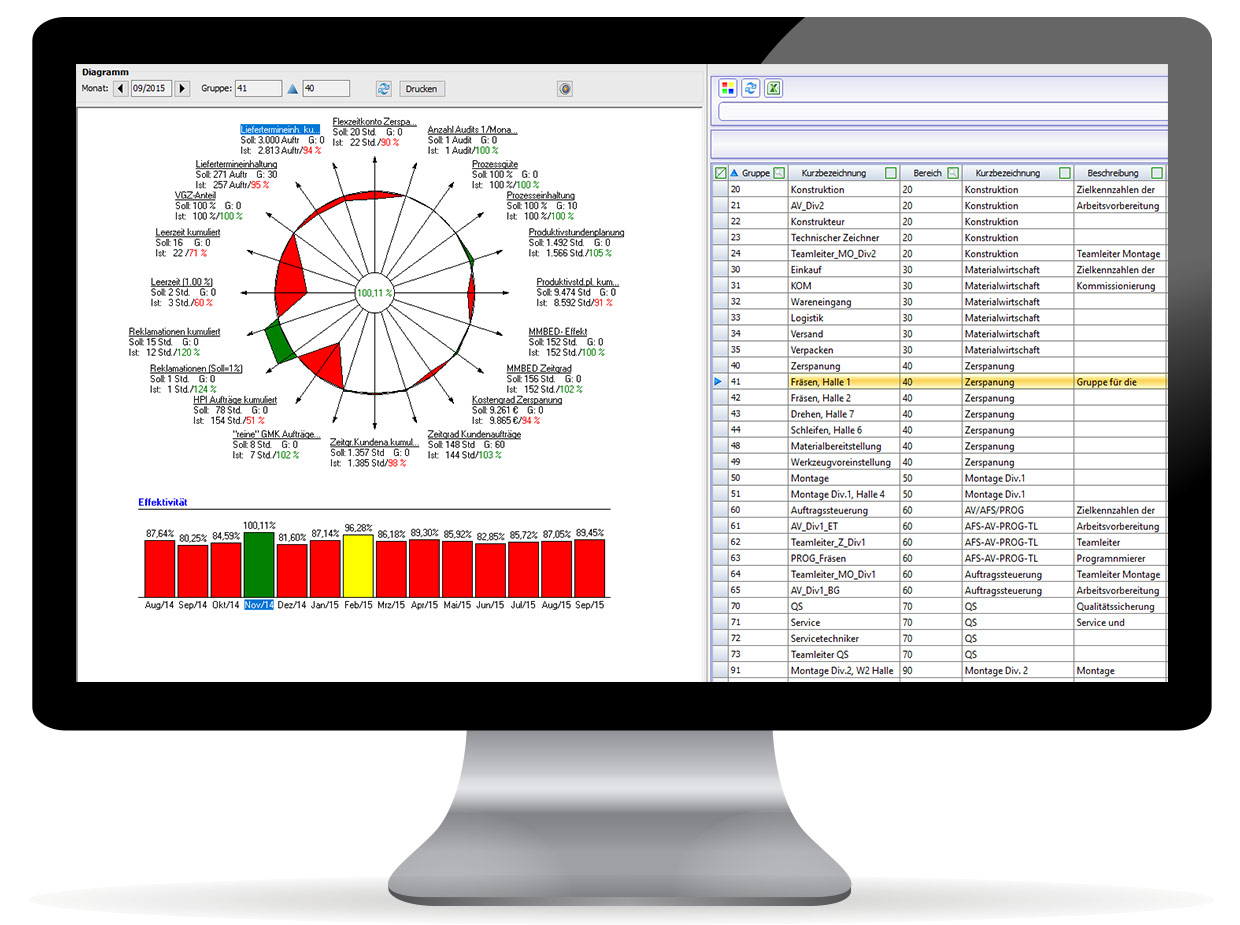Select the yellow Feb/15 effectiveness bar

point(358,566)
